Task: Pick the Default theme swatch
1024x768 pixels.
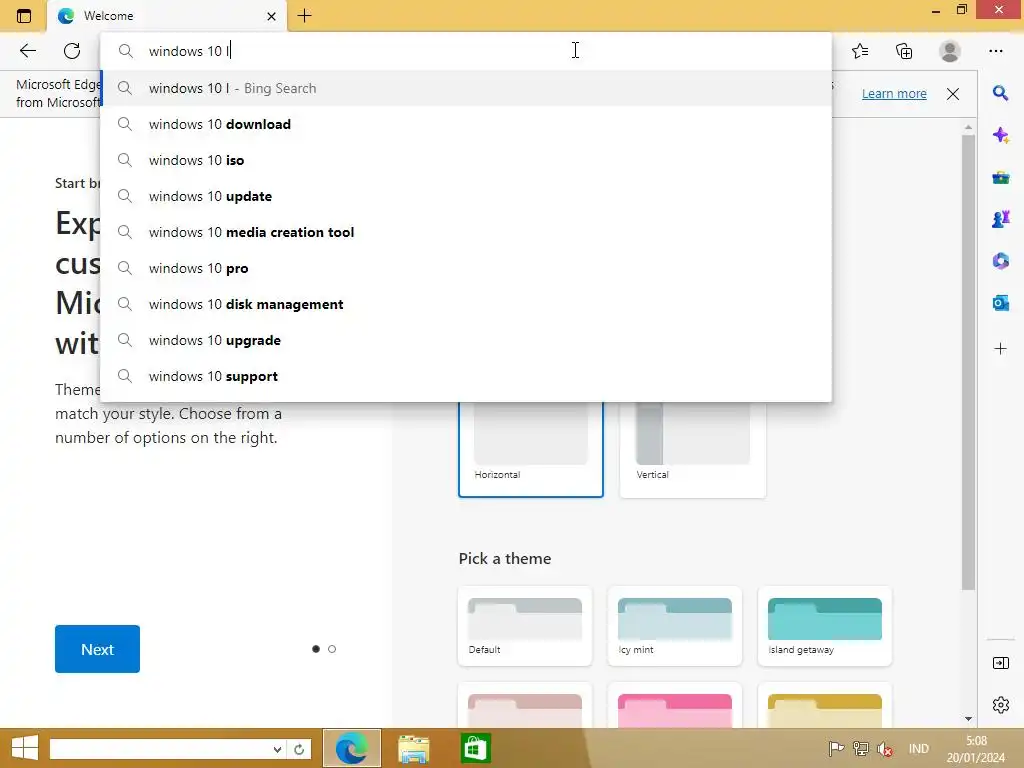Action: [x=525, y=626]
